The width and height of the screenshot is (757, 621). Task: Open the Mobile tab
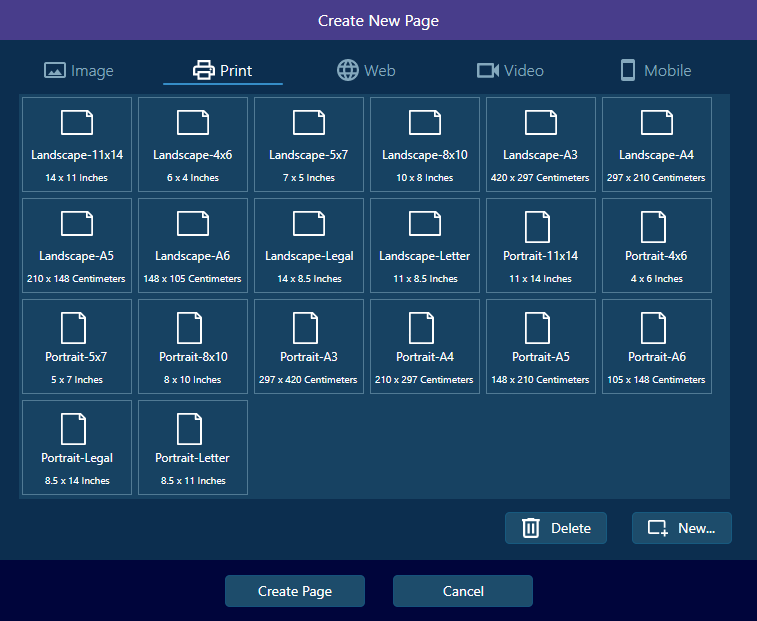[656, 71]
